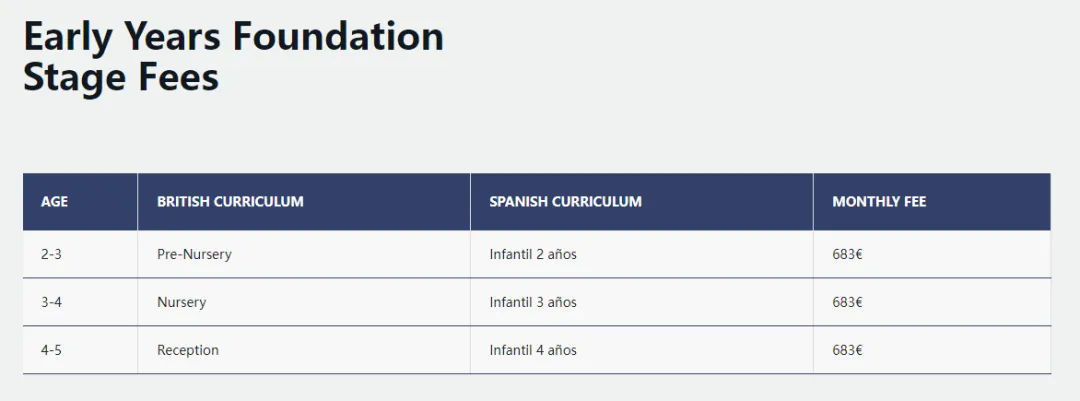Click the Pre-Nursery cell

click(304, 254)
